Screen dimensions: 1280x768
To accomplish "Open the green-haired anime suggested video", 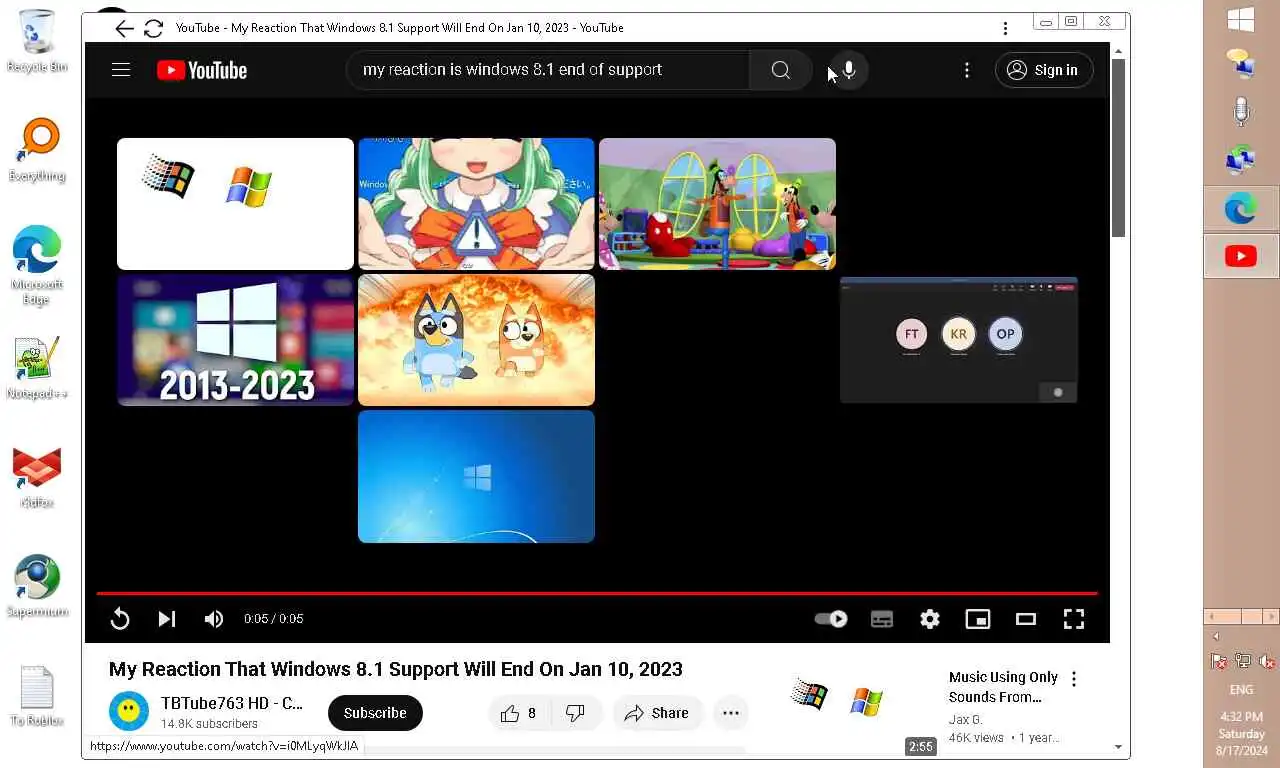I will point(476,204).
